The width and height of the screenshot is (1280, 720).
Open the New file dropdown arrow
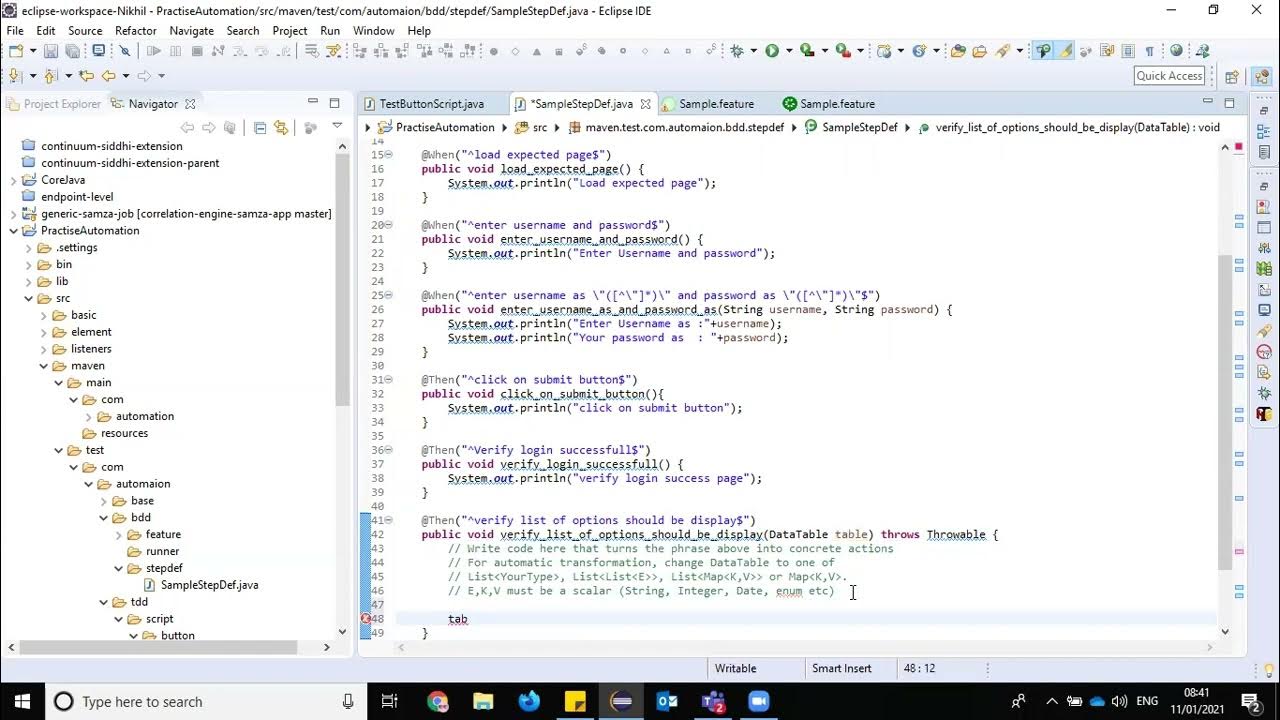pos(33,51)
